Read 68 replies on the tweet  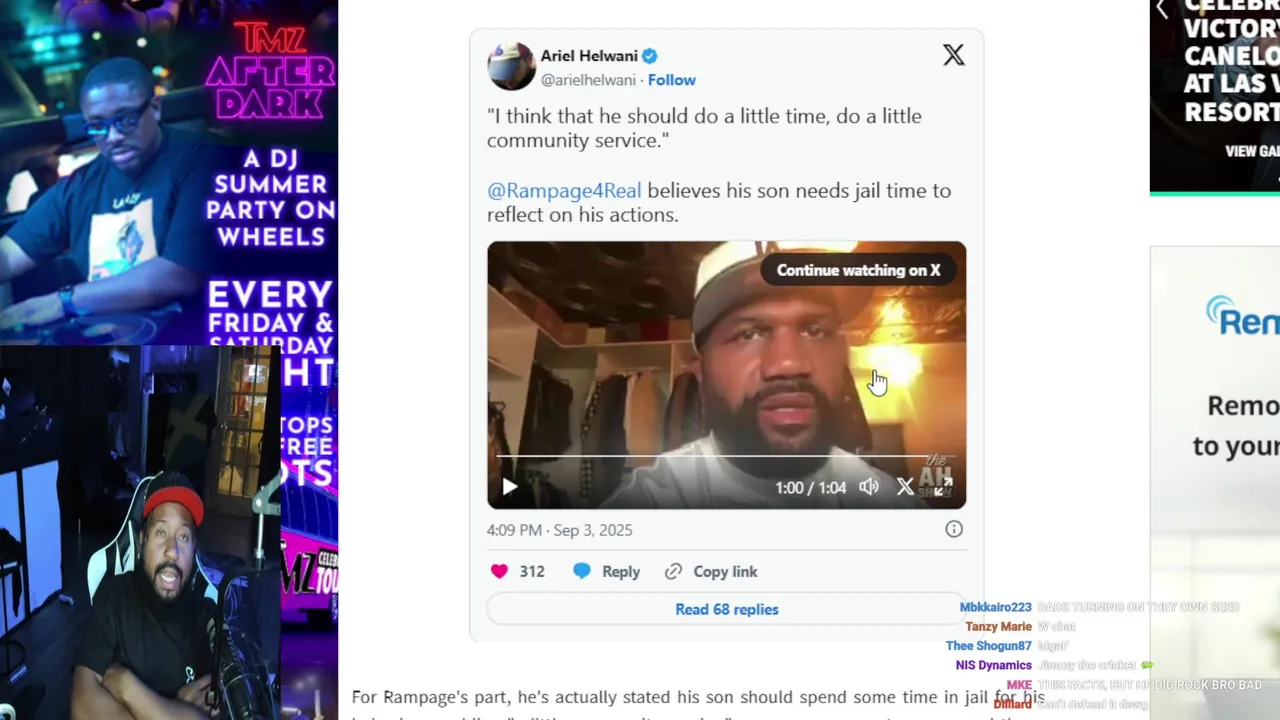726,609
